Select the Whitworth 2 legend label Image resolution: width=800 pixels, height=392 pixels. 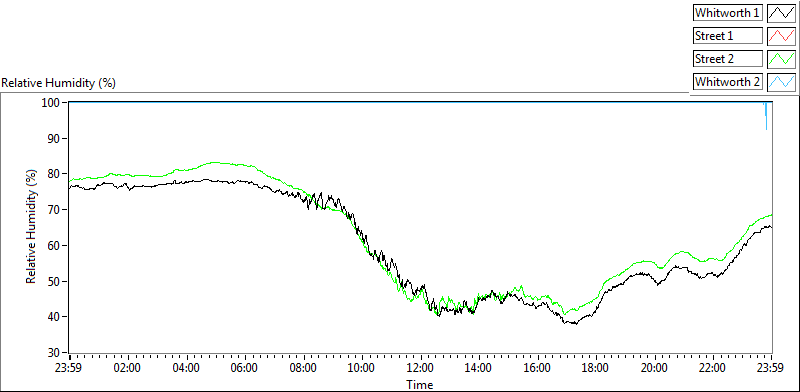pyautogui.click(x=728, y=82)
